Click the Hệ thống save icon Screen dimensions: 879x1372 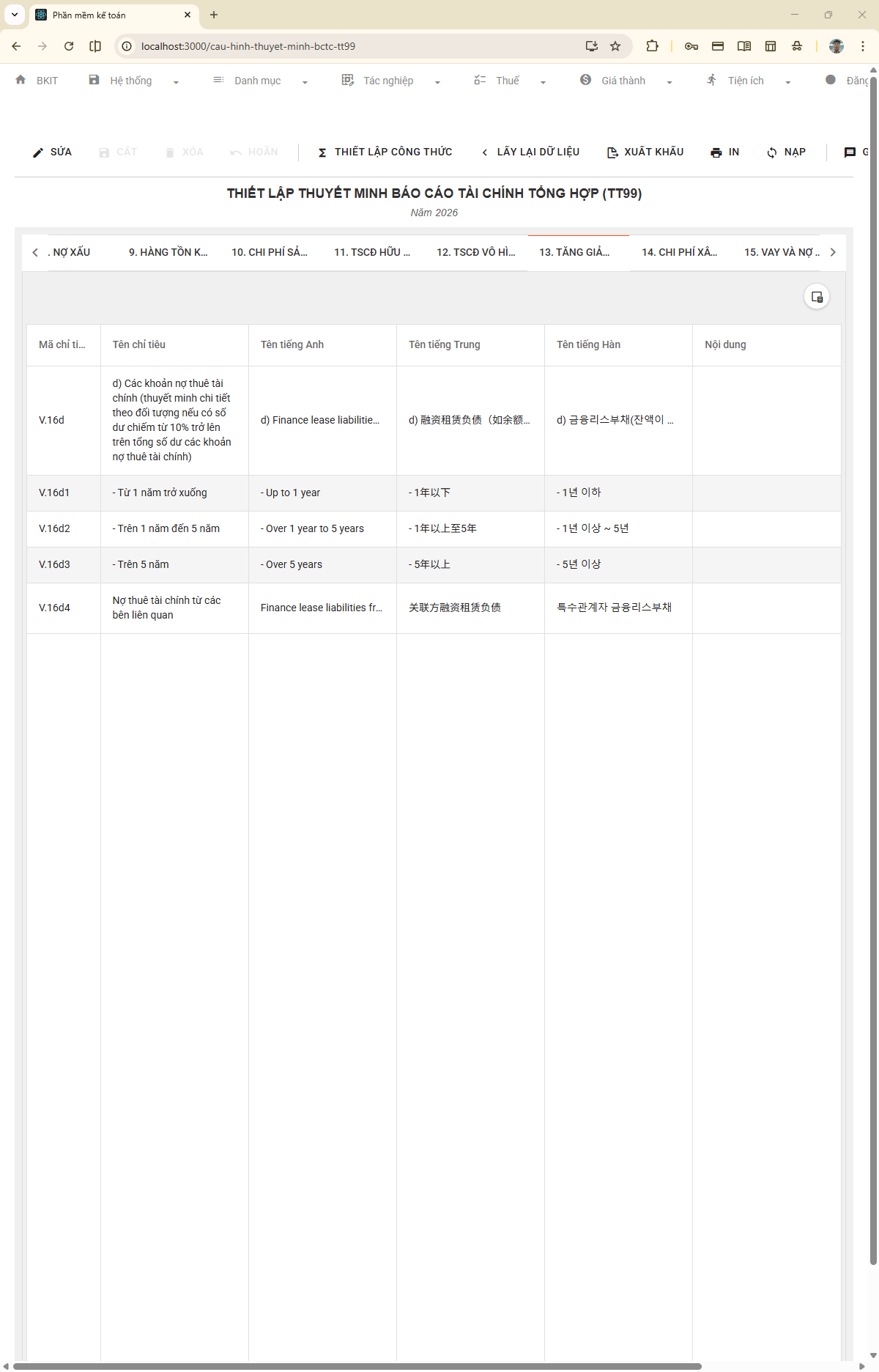tap(94, 80)
